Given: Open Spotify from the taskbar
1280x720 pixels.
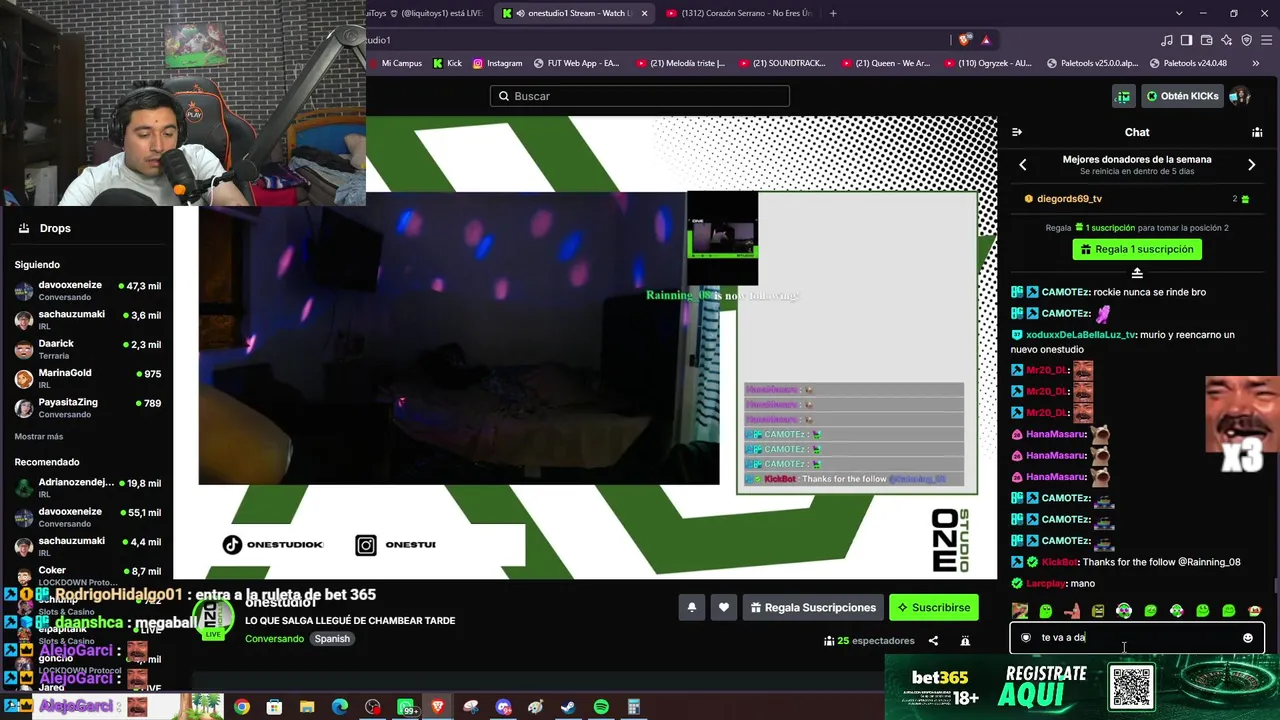Looking at the screenshot, I should [601, 707].
